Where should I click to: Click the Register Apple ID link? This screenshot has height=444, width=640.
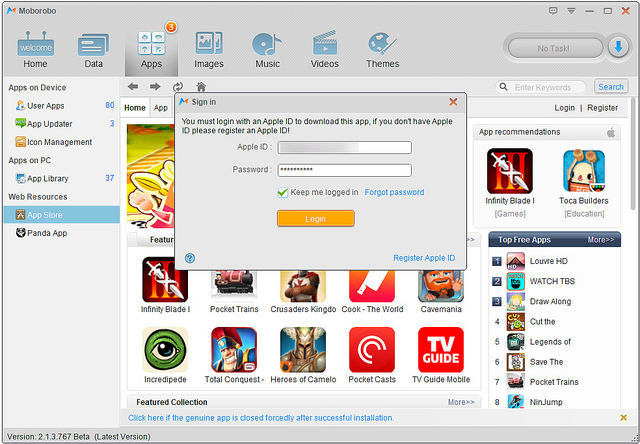click(x=424, y=258)
